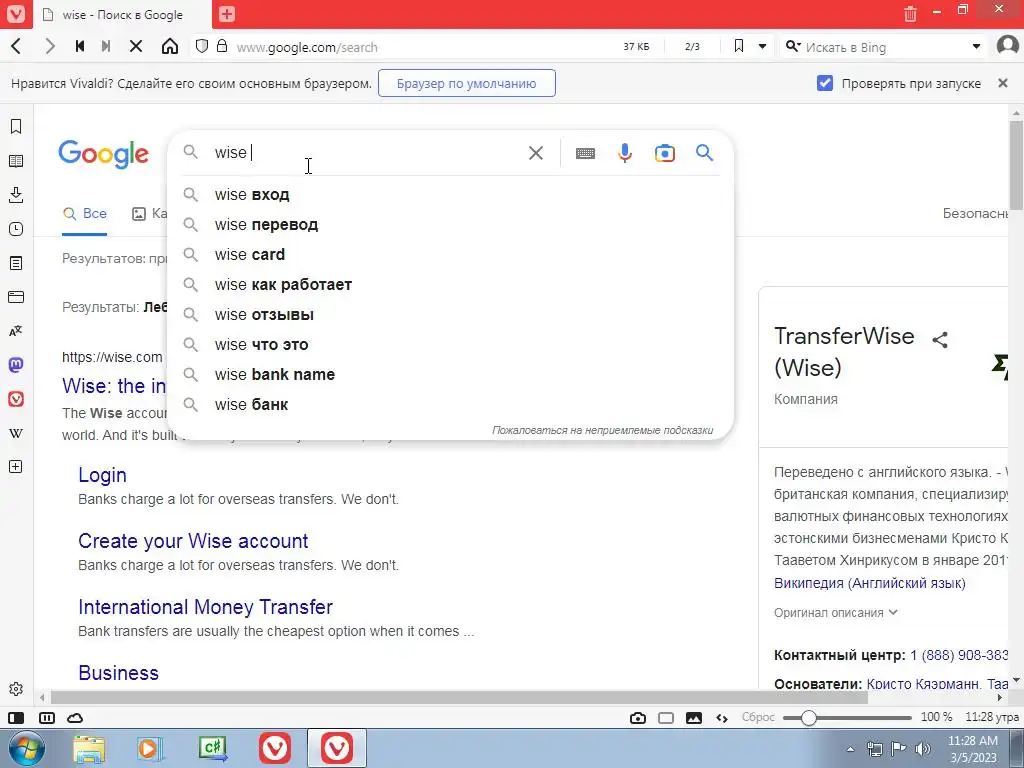Open the address bar dropdown arrow
This screenshot has width=1024, height=768.
click(762, 46)
